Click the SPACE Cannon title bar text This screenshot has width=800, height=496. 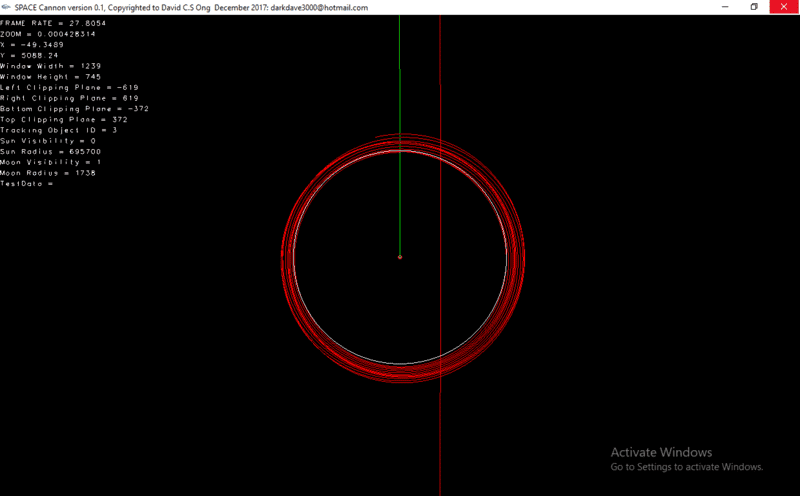[x=190, y=7]
